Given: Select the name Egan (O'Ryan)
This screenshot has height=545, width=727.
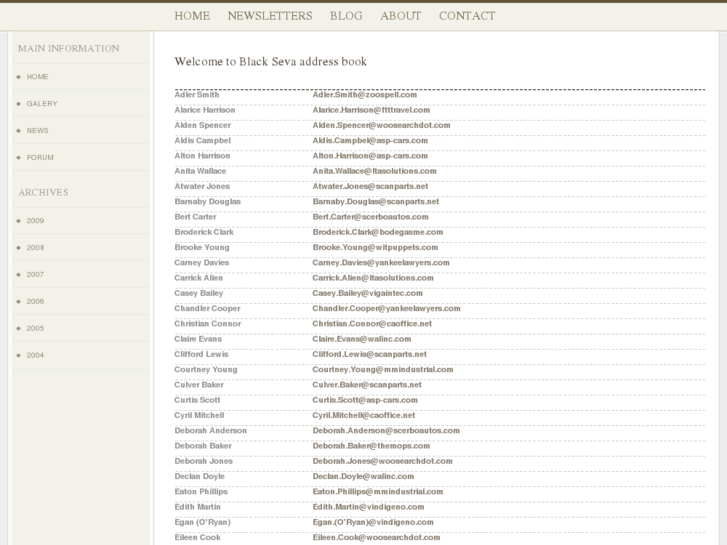Looking at the screenshot, I should click(x=202, y=523).
